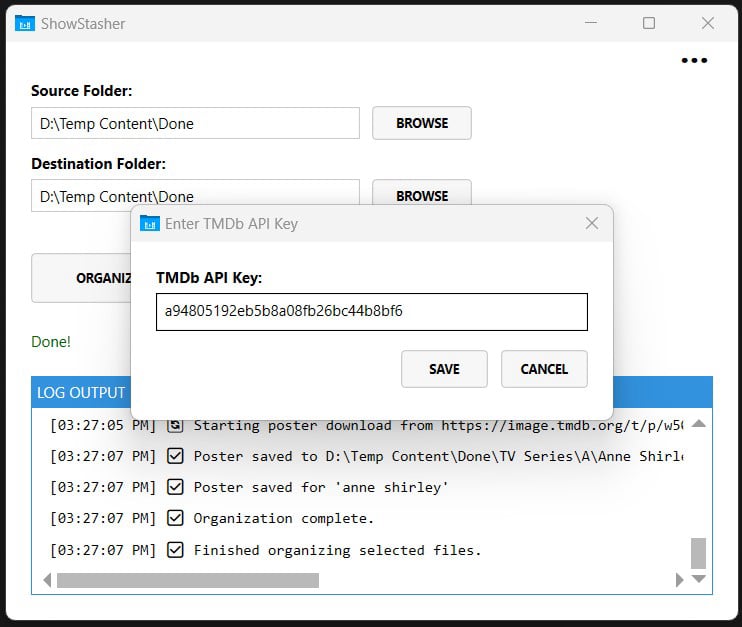Click the log scroll up arrow
This screenshot has width=742, height=627.
pos(698,424)
